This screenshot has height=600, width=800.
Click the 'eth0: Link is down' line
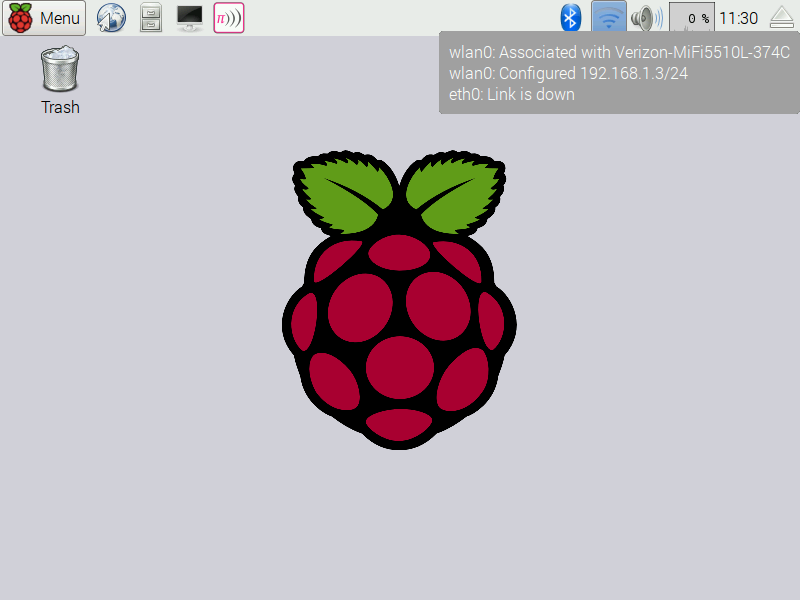(x=511, y=94)
